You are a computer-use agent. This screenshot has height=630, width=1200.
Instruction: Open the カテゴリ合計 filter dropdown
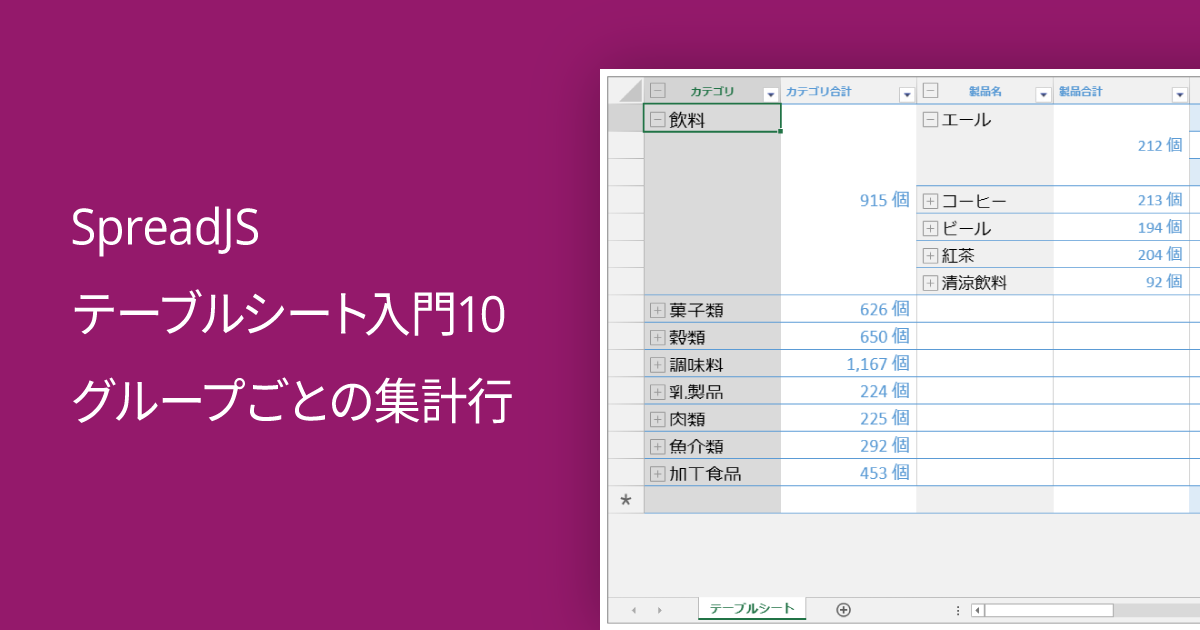point(906,93)
